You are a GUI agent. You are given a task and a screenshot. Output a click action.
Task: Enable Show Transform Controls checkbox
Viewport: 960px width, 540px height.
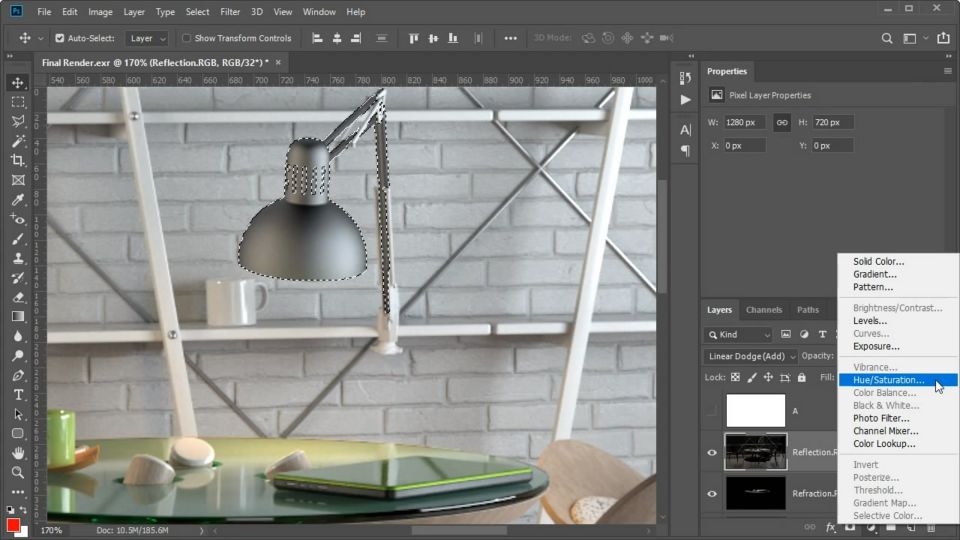click(186, 38)
